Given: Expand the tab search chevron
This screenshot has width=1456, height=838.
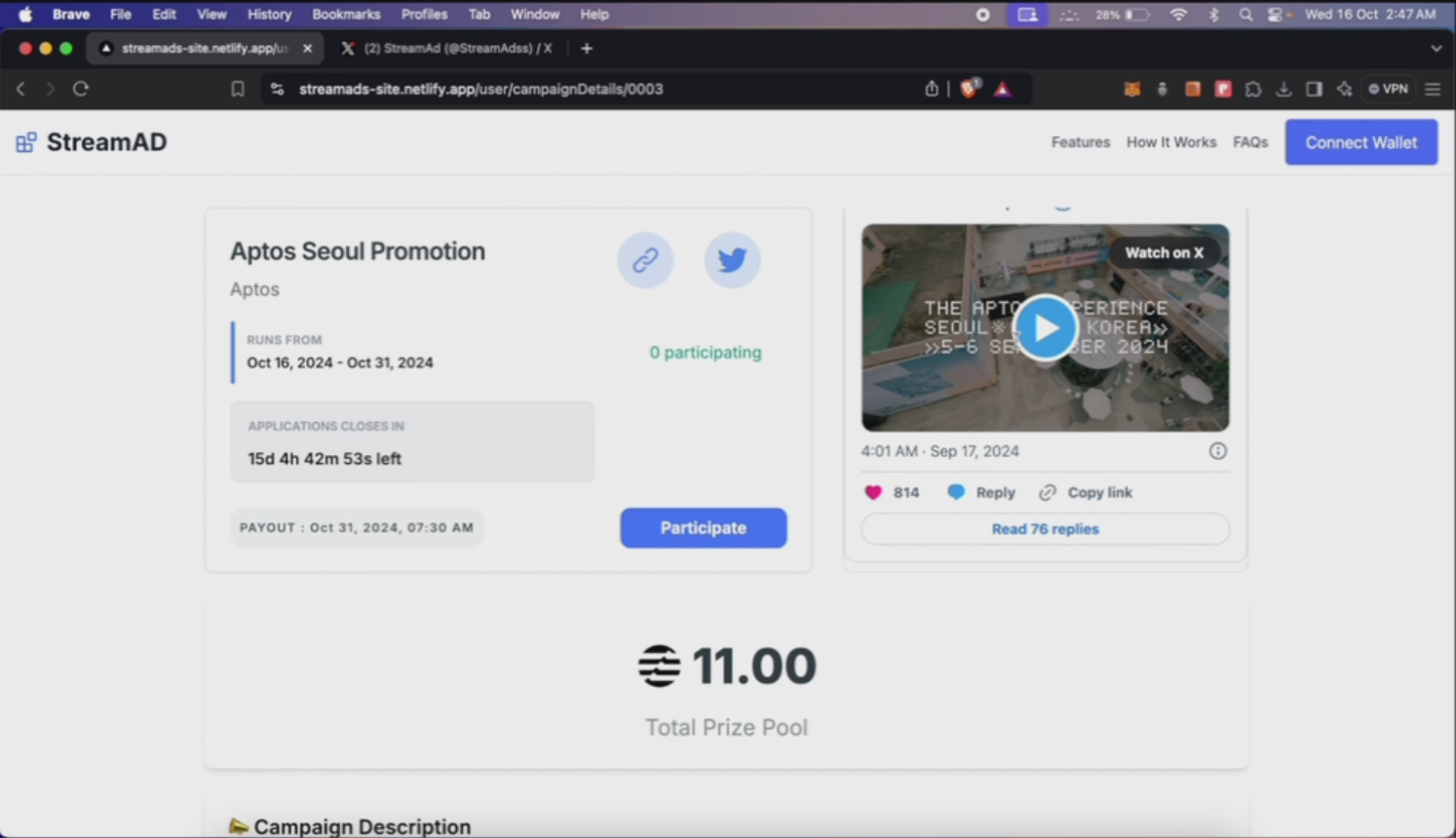Looking at the screenshot, I should (1436, 48).
